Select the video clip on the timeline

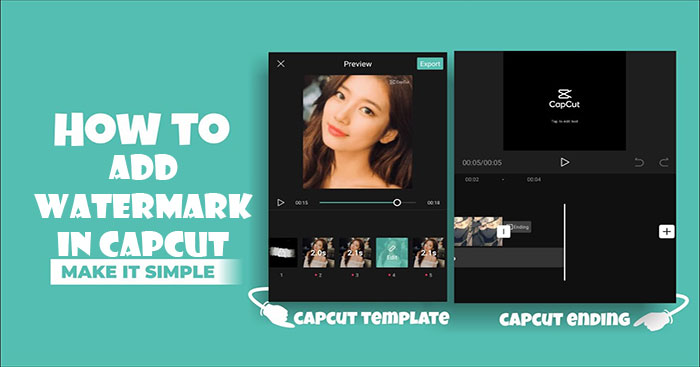[x=478, y=231]
